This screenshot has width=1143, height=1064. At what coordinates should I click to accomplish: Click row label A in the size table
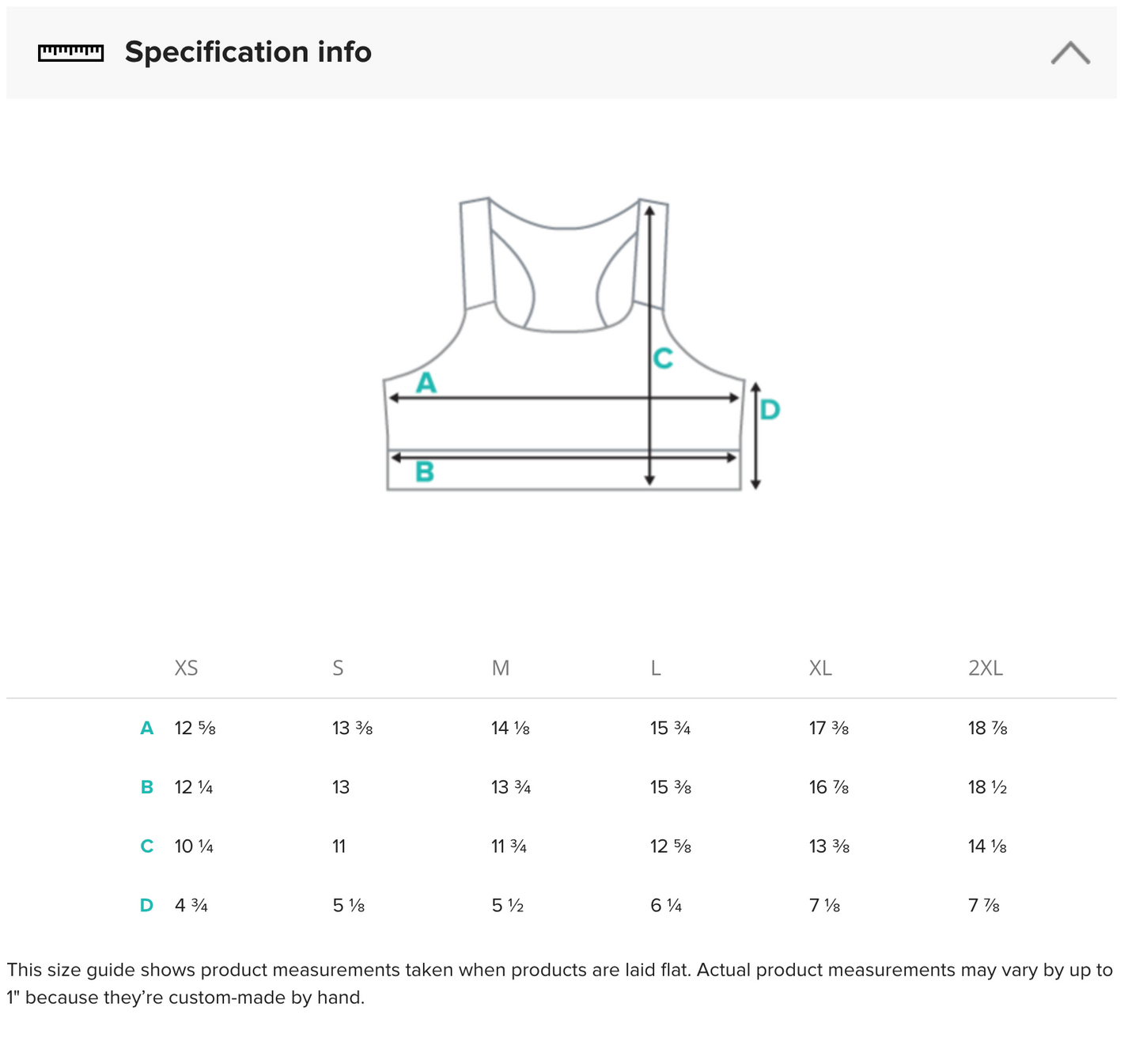tap(146, 728)
